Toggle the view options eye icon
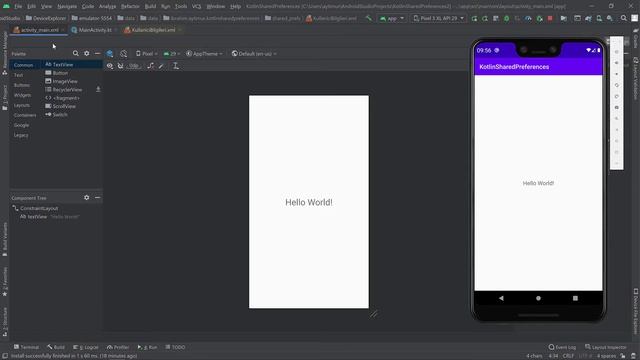 tap(110, 66)
